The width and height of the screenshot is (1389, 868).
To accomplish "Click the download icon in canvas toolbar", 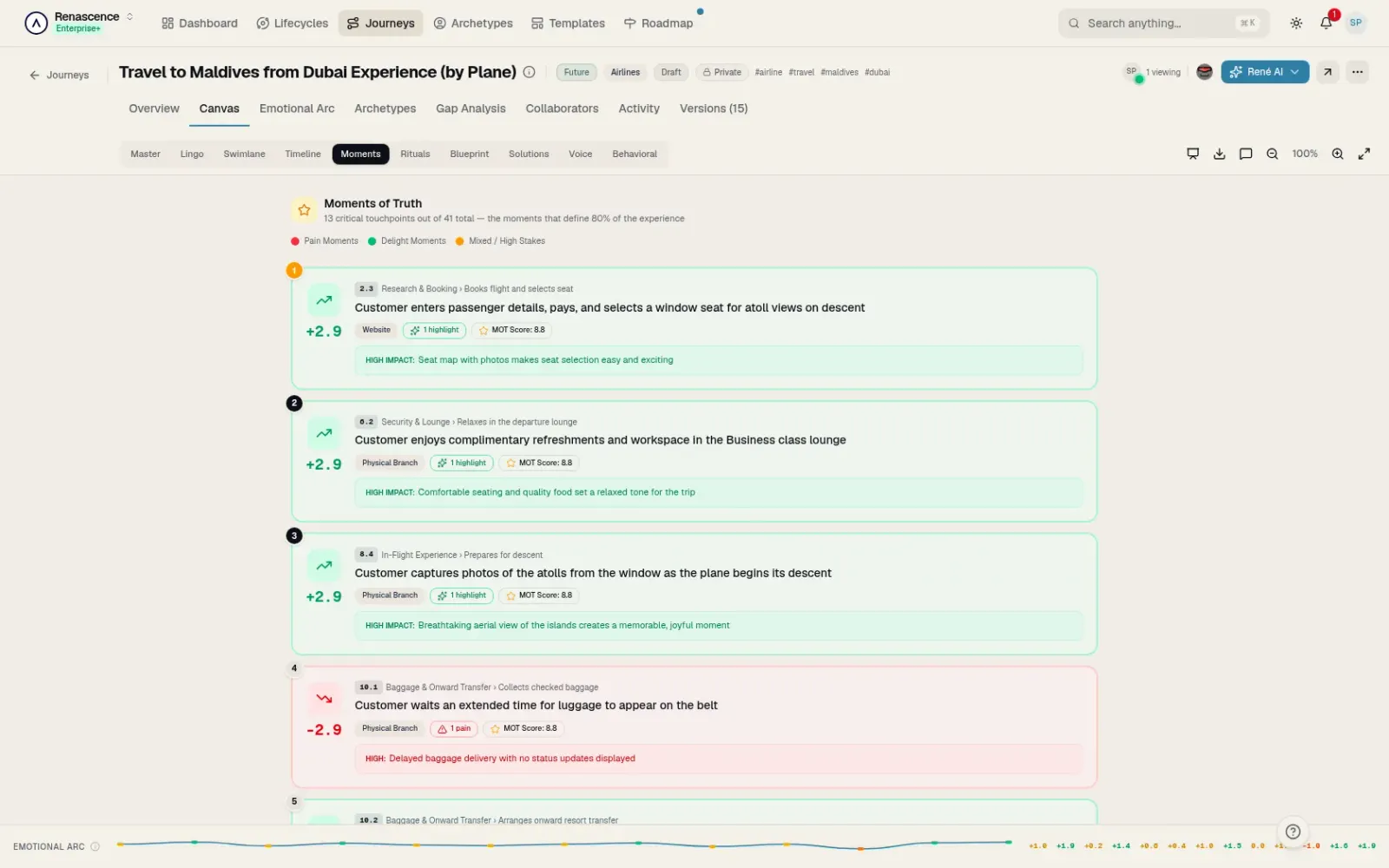I will click(1219, 154).
